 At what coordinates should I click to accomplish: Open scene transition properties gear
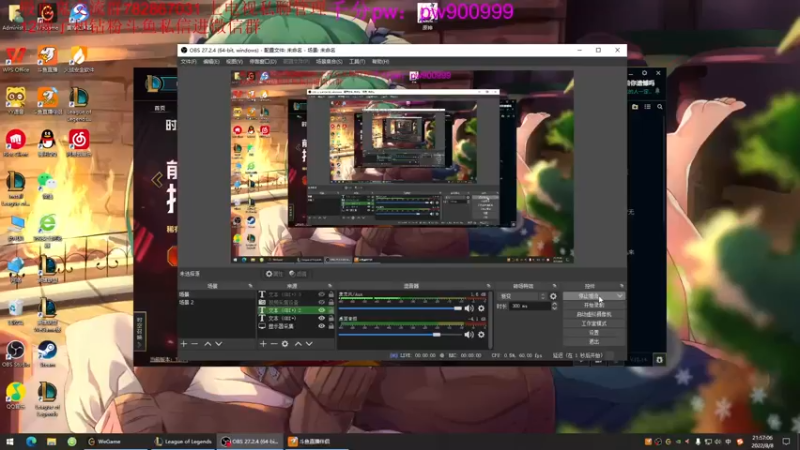tap(553, 296)
